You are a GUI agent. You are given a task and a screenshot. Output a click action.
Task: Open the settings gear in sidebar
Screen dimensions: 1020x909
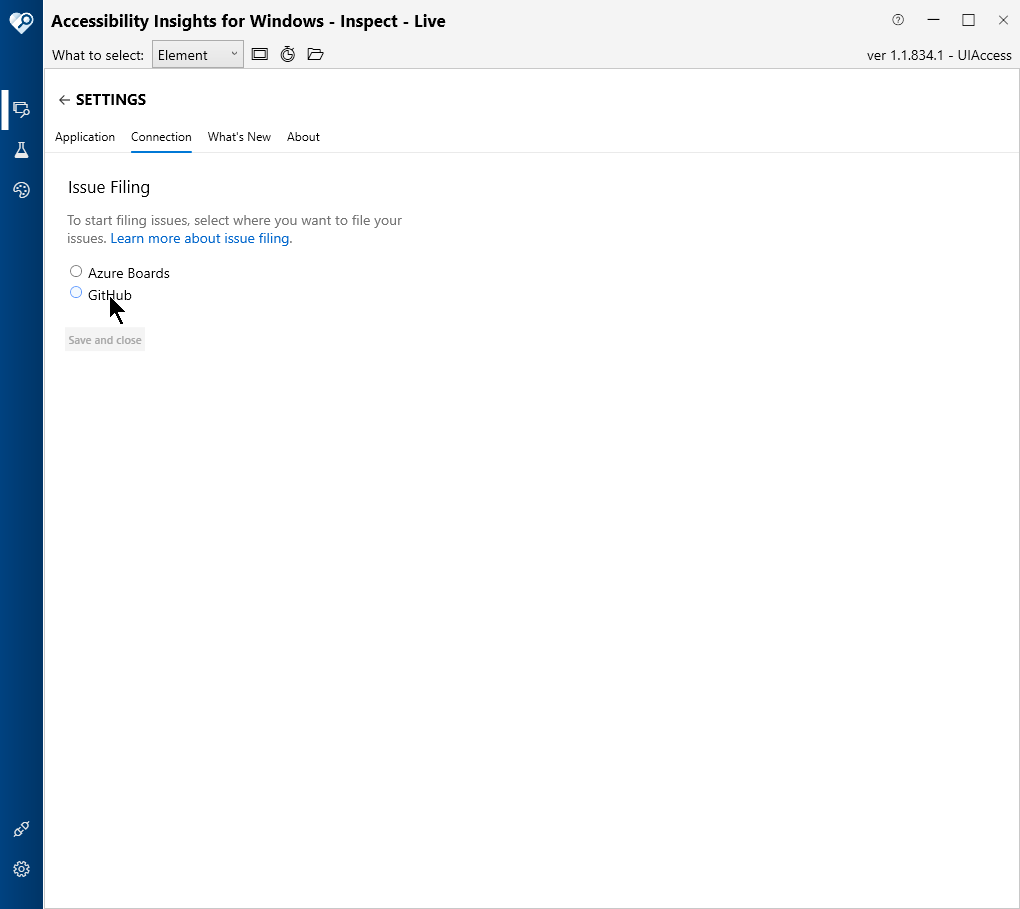coord(21,869)
